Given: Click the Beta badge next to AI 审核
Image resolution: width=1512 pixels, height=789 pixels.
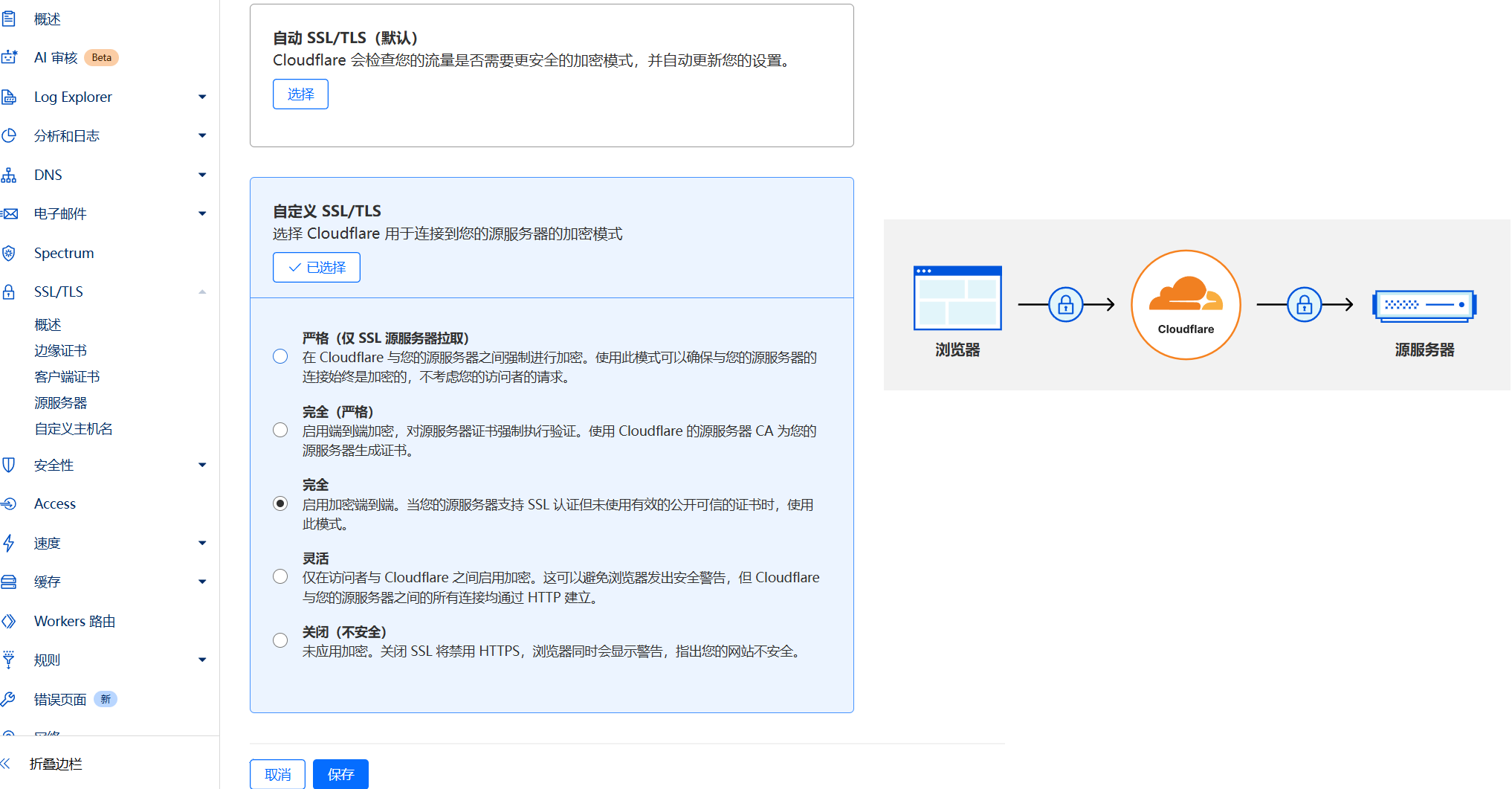Looking at the screenshot, I should (x=102, y=57).
